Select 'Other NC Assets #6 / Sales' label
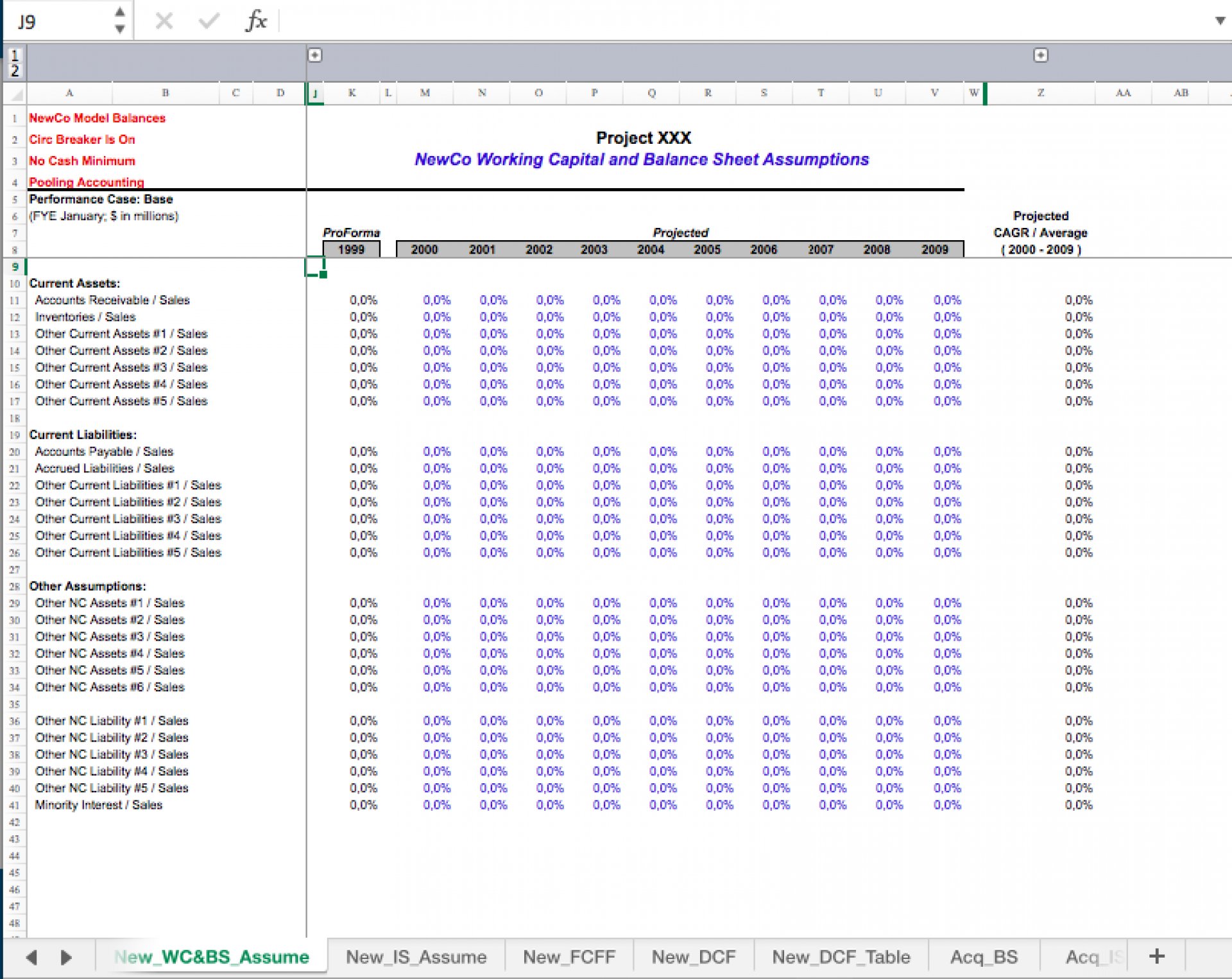The height and width of the screenshot is (979, 1232). 110,687
